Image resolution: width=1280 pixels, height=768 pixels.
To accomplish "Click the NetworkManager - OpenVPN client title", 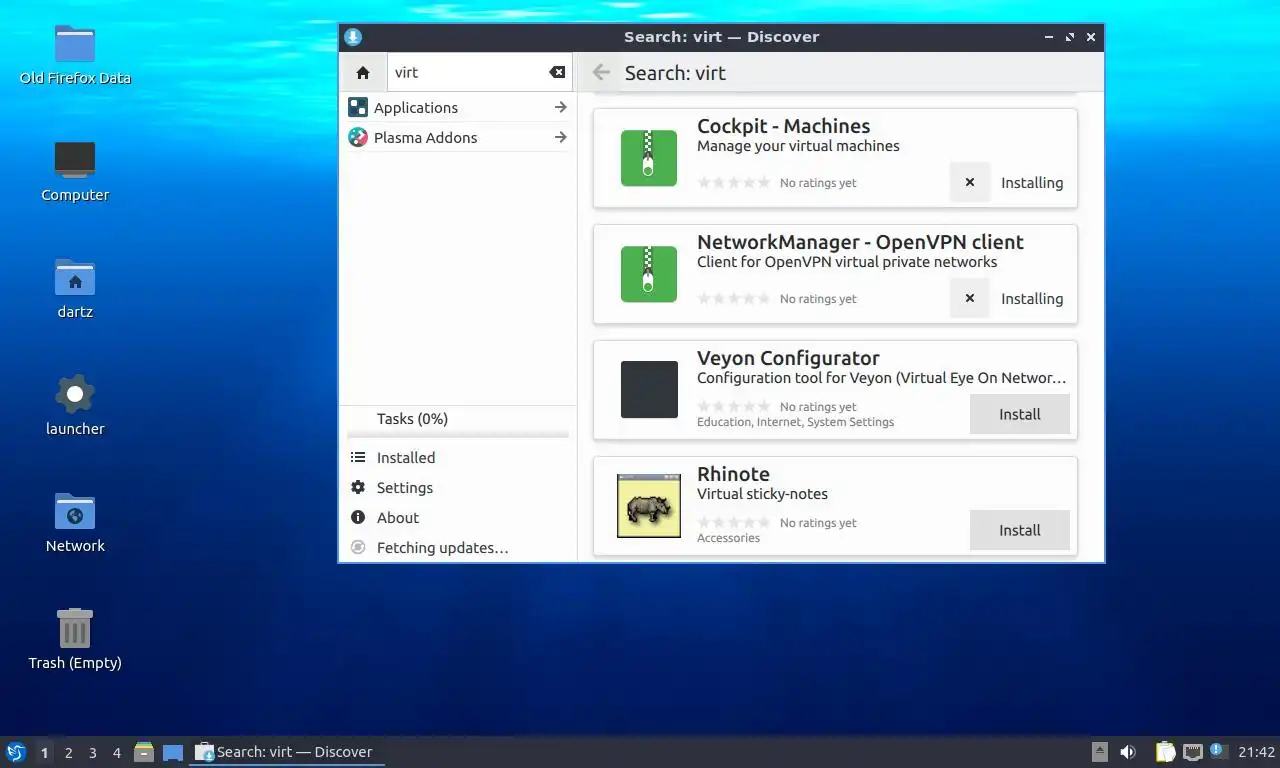I will pyautogui.click(x=860, y=242).
